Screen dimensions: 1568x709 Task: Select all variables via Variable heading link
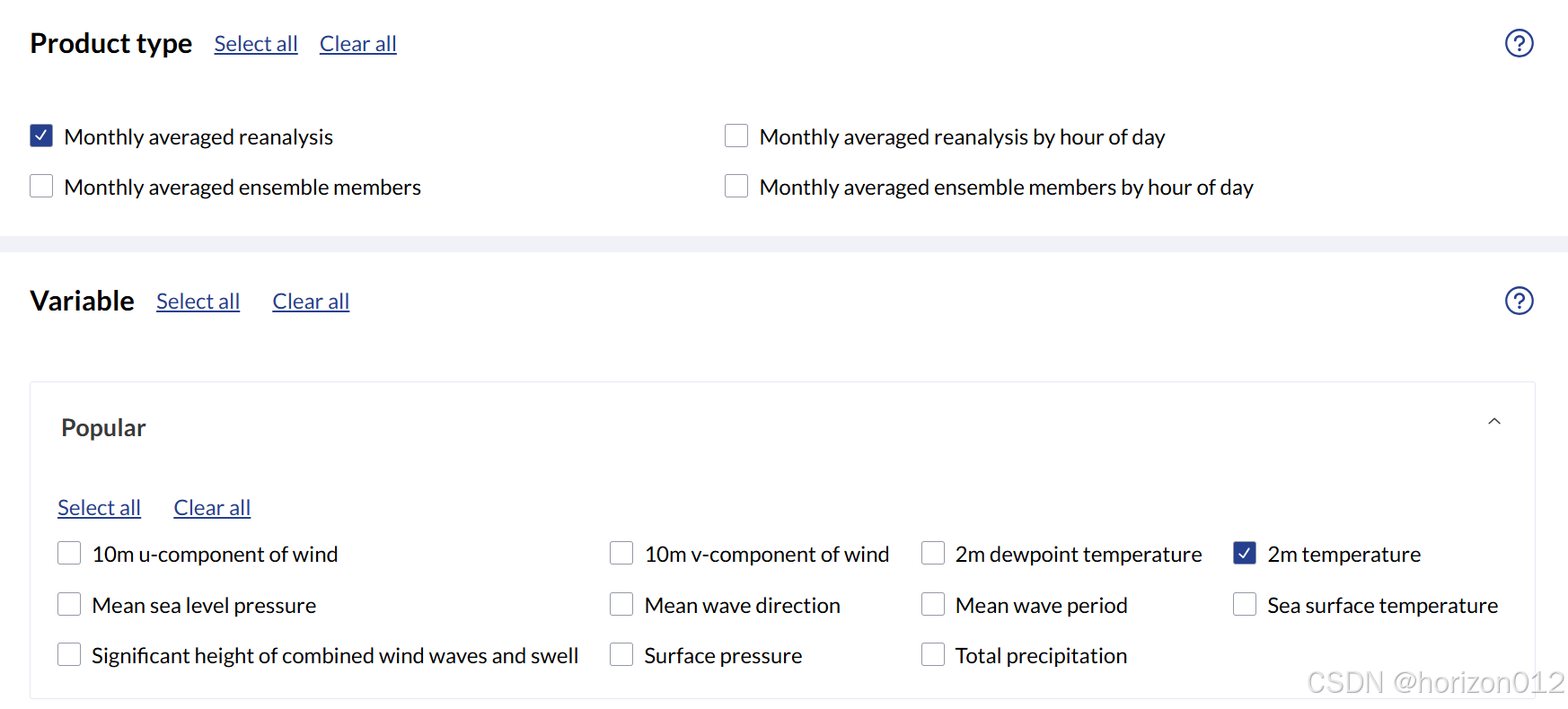pos(198,302)
